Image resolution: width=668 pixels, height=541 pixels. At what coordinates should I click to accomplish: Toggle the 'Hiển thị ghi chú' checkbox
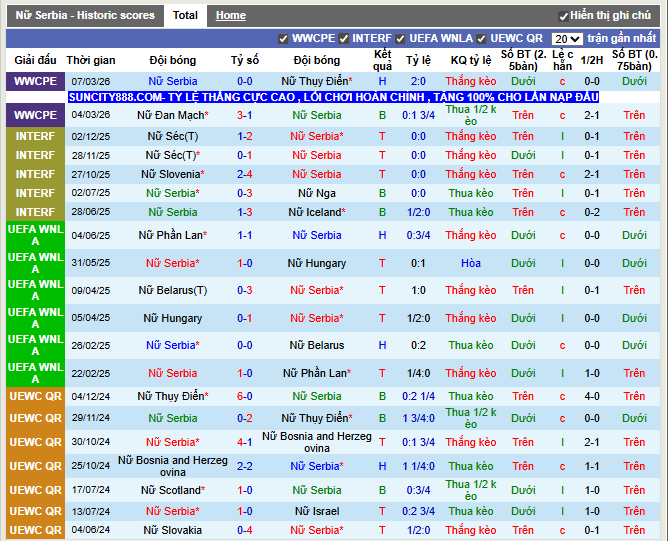tap(563, 16)
